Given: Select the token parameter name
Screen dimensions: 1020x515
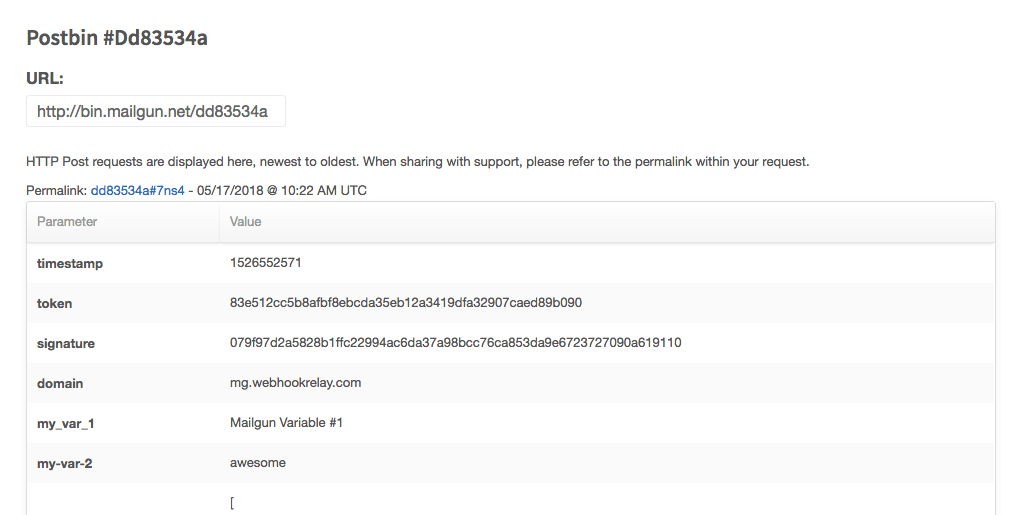Looking at the screenshot, I should [x=54, y=303].
